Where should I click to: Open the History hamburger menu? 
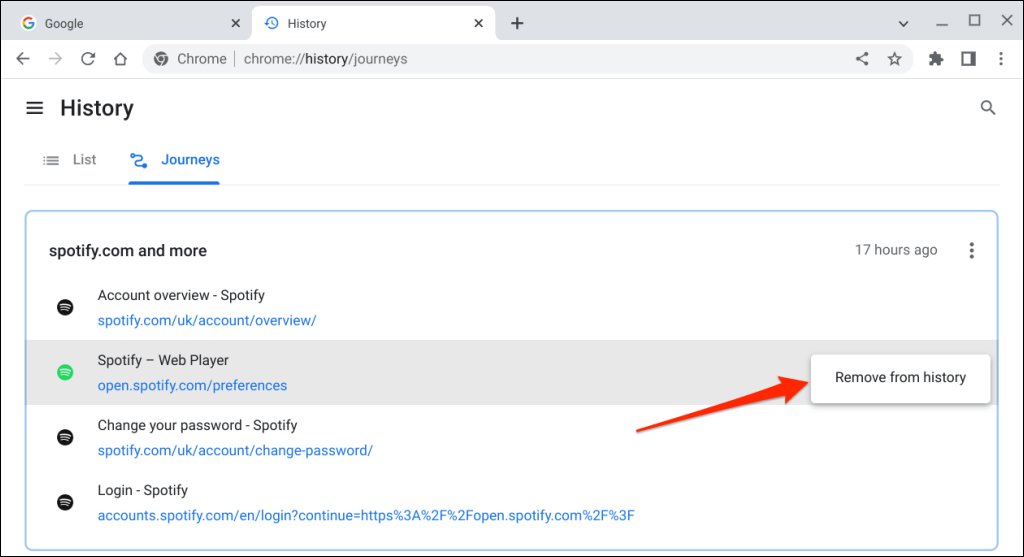point(35,108)
